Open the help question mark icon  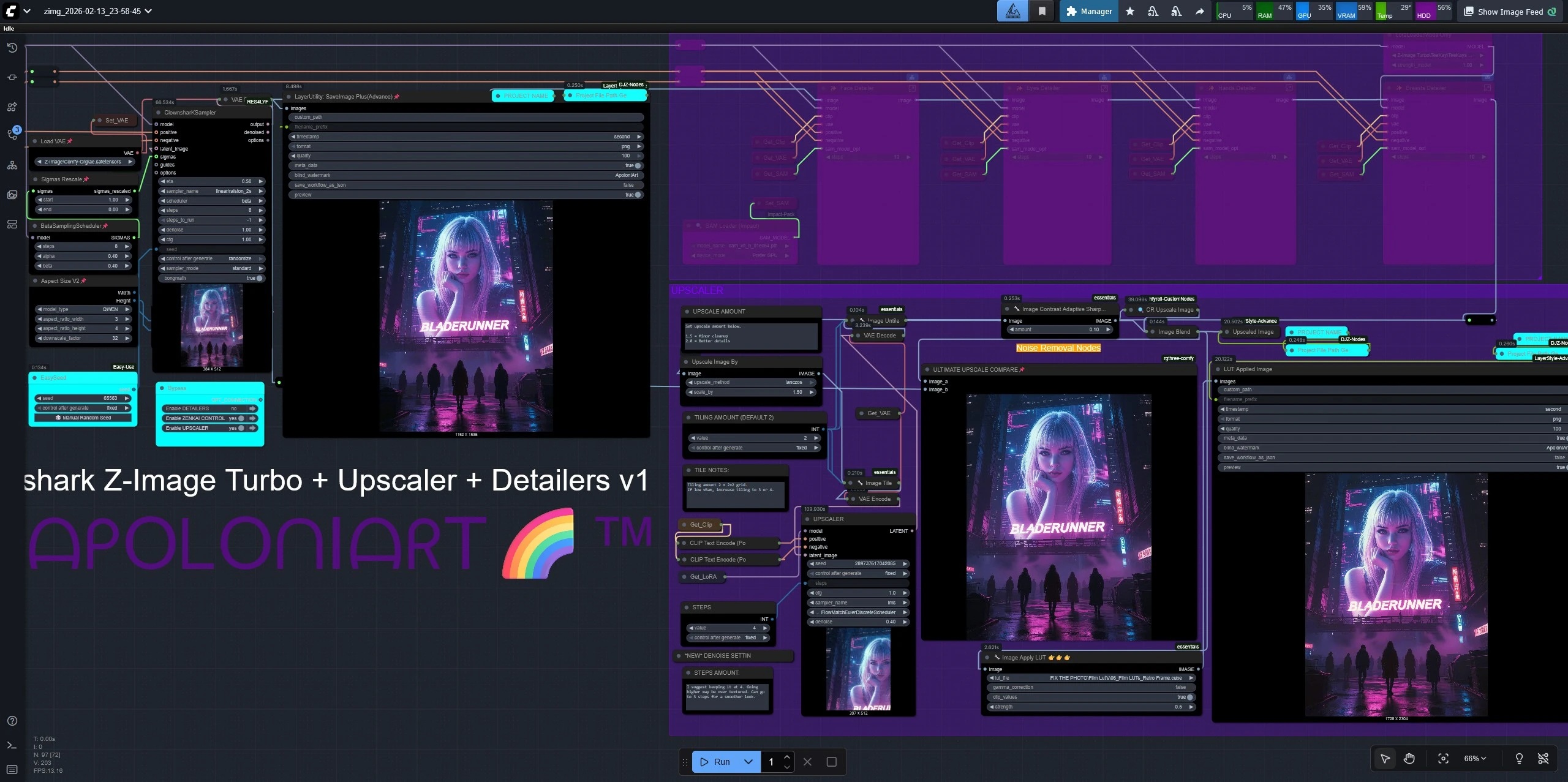point(12,721)
